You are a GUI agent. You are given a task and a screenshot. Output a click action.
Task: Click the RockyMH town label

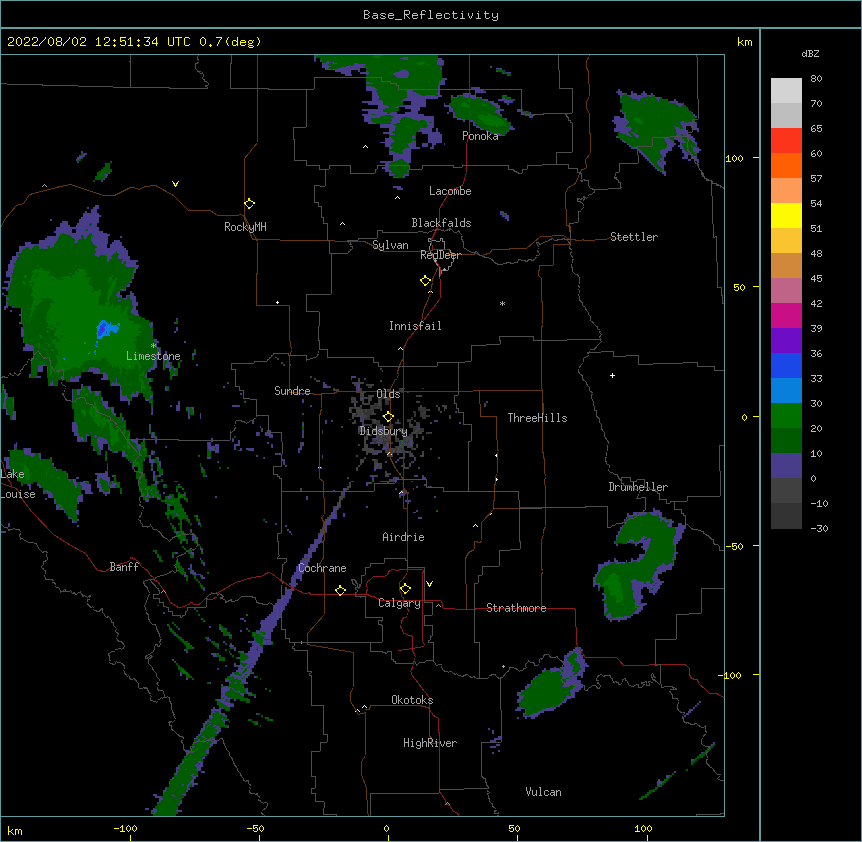(x=245, y=227)
